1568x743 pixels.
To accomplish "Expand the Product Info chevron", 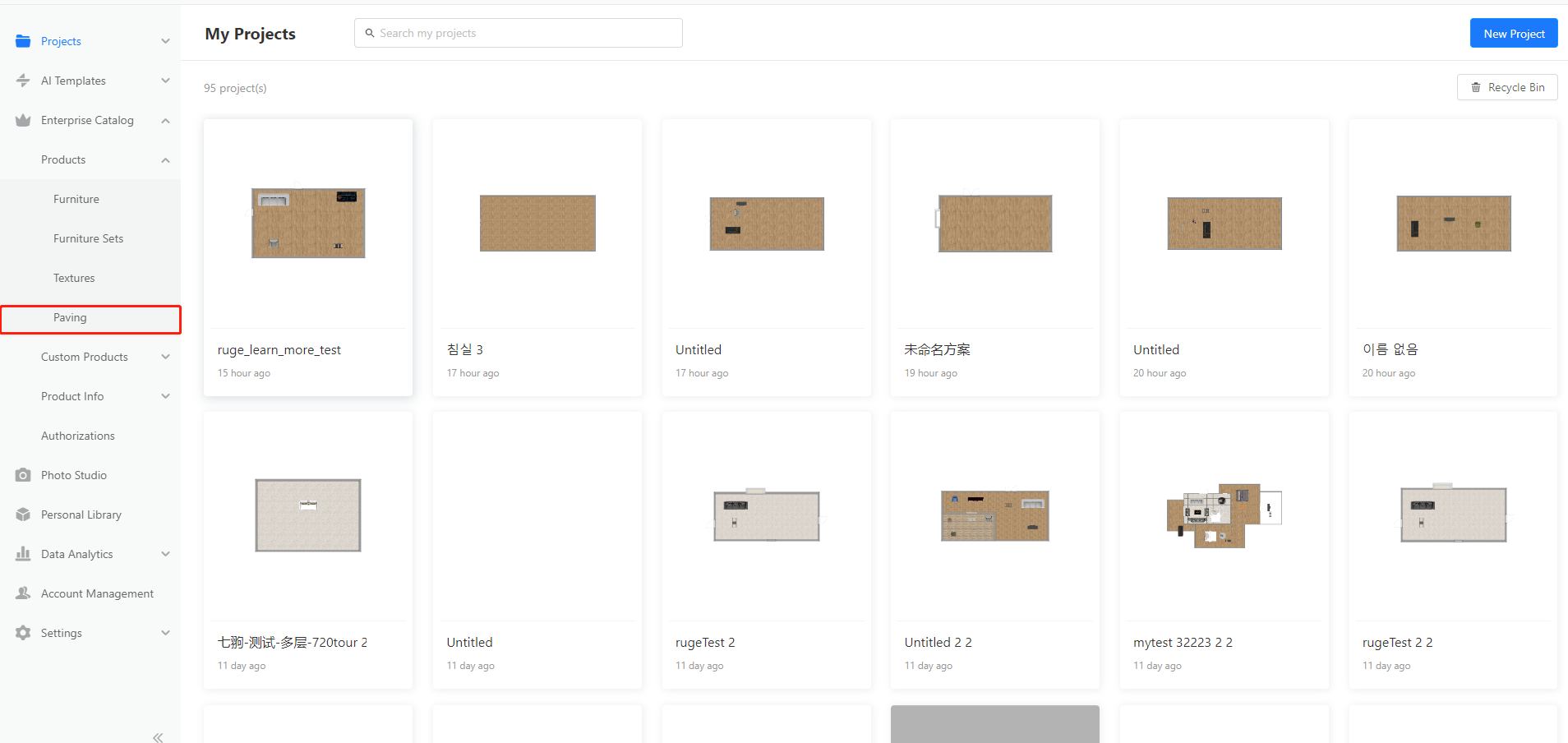I will (165, 396).
